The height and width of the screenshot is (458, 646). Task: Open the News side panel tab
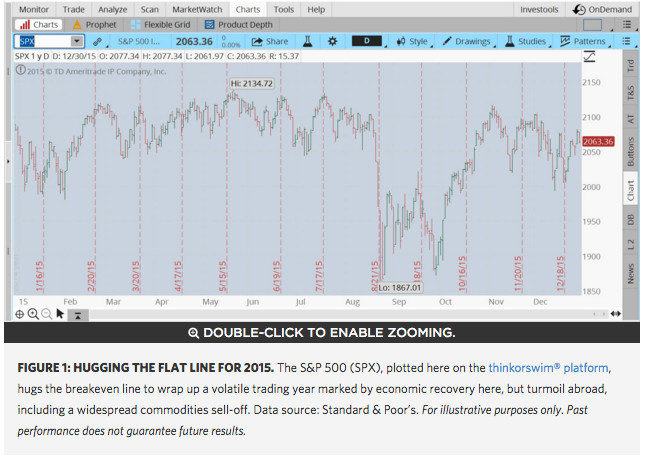point(630,273)
